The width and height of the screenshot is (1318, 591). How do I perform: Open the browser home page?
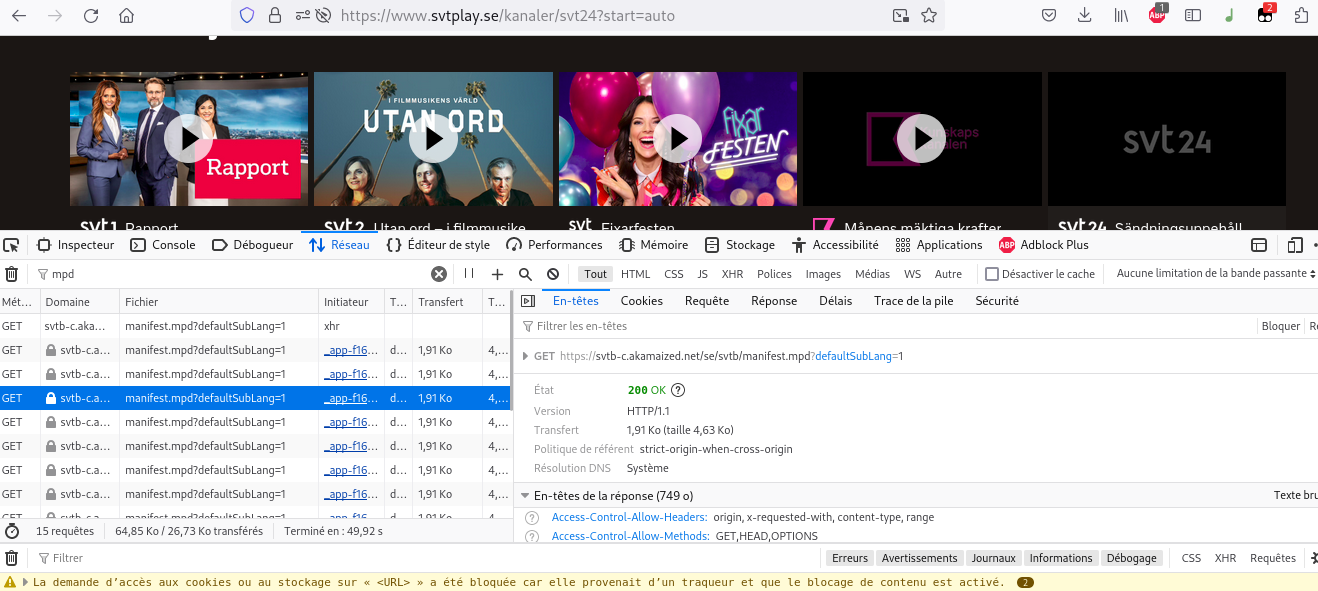coord(126,16)
